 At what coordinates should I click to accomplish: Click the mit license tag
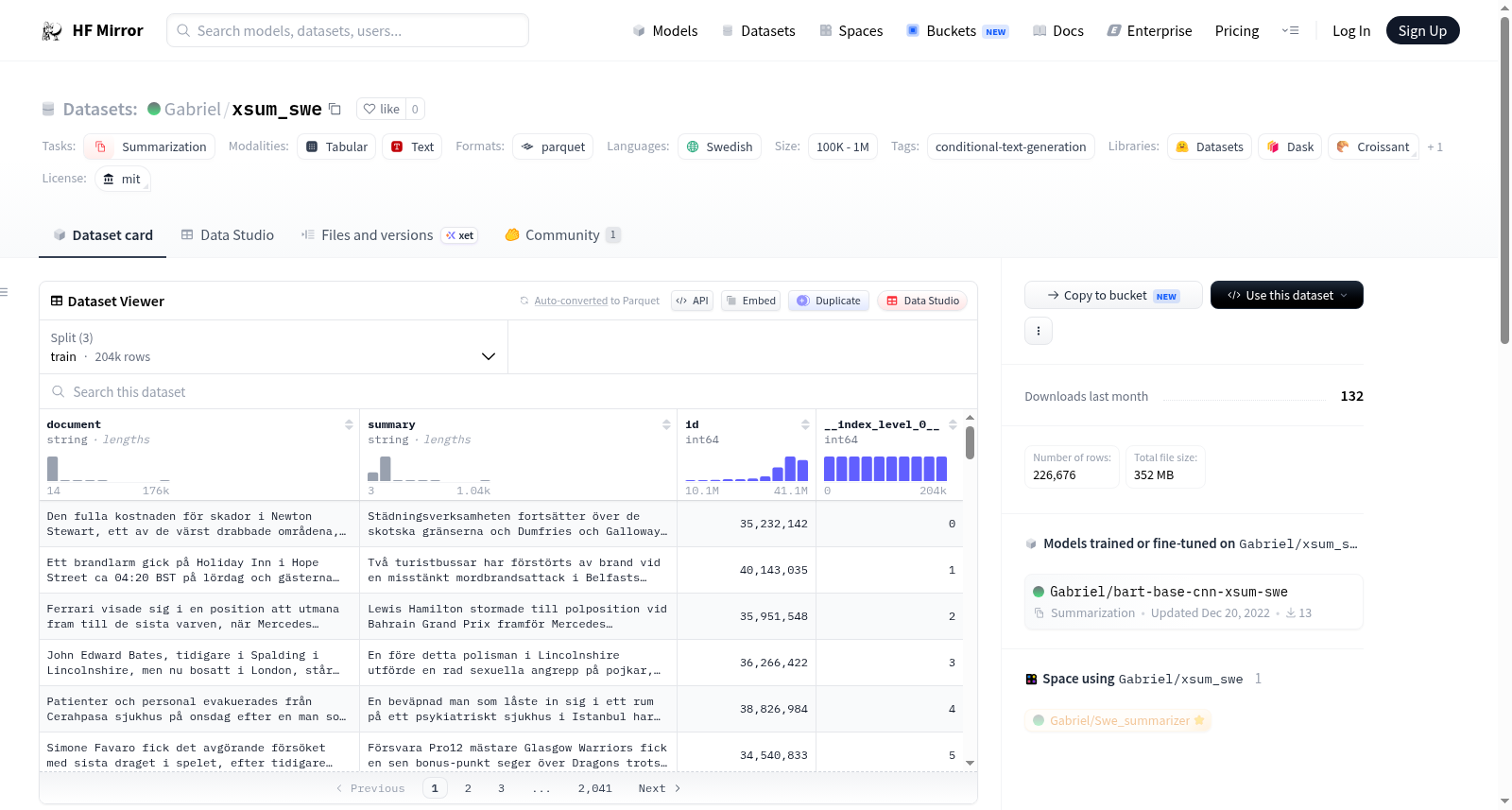123,179
